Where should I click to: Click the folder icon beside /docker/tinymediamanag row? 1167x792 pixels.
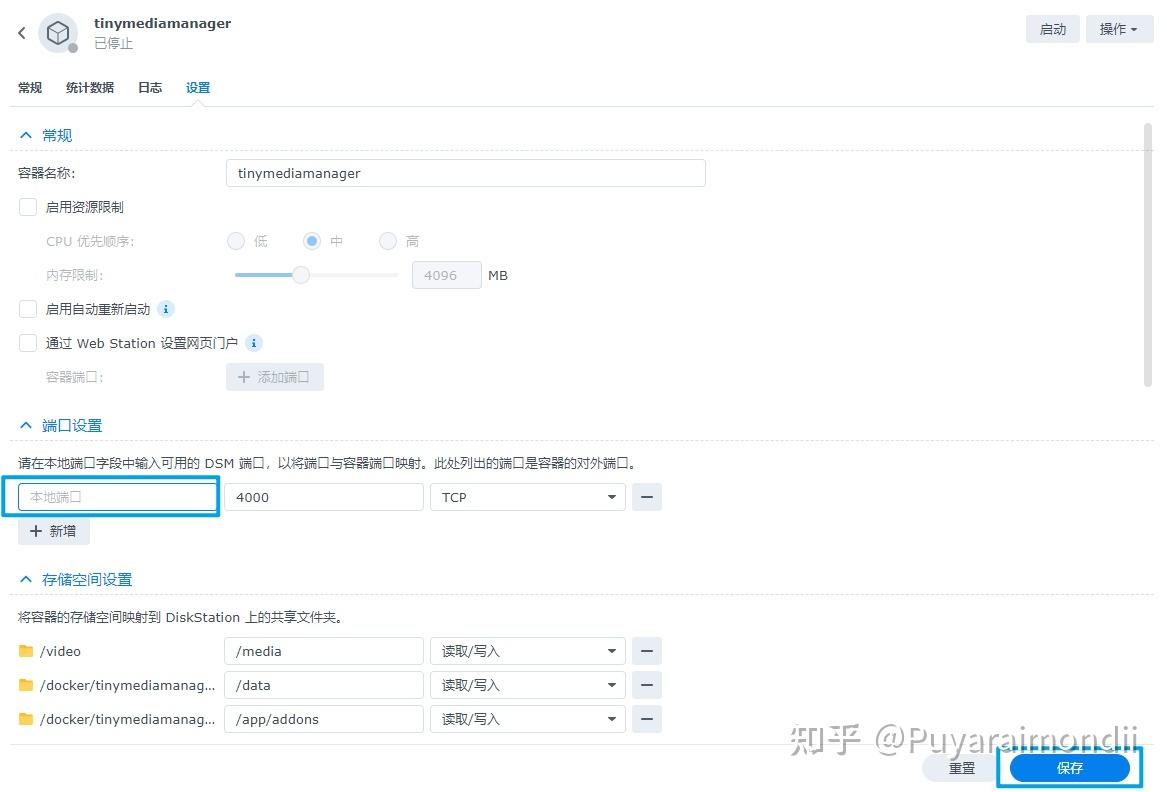(x=30, y=685)
